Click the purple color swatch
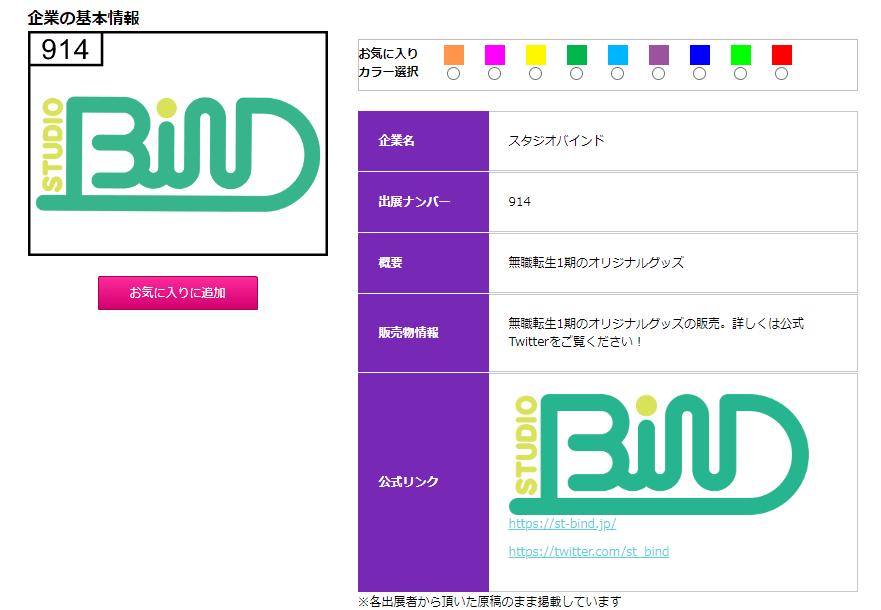Viewport: 881px width, 610px height. tap(658, 56)
